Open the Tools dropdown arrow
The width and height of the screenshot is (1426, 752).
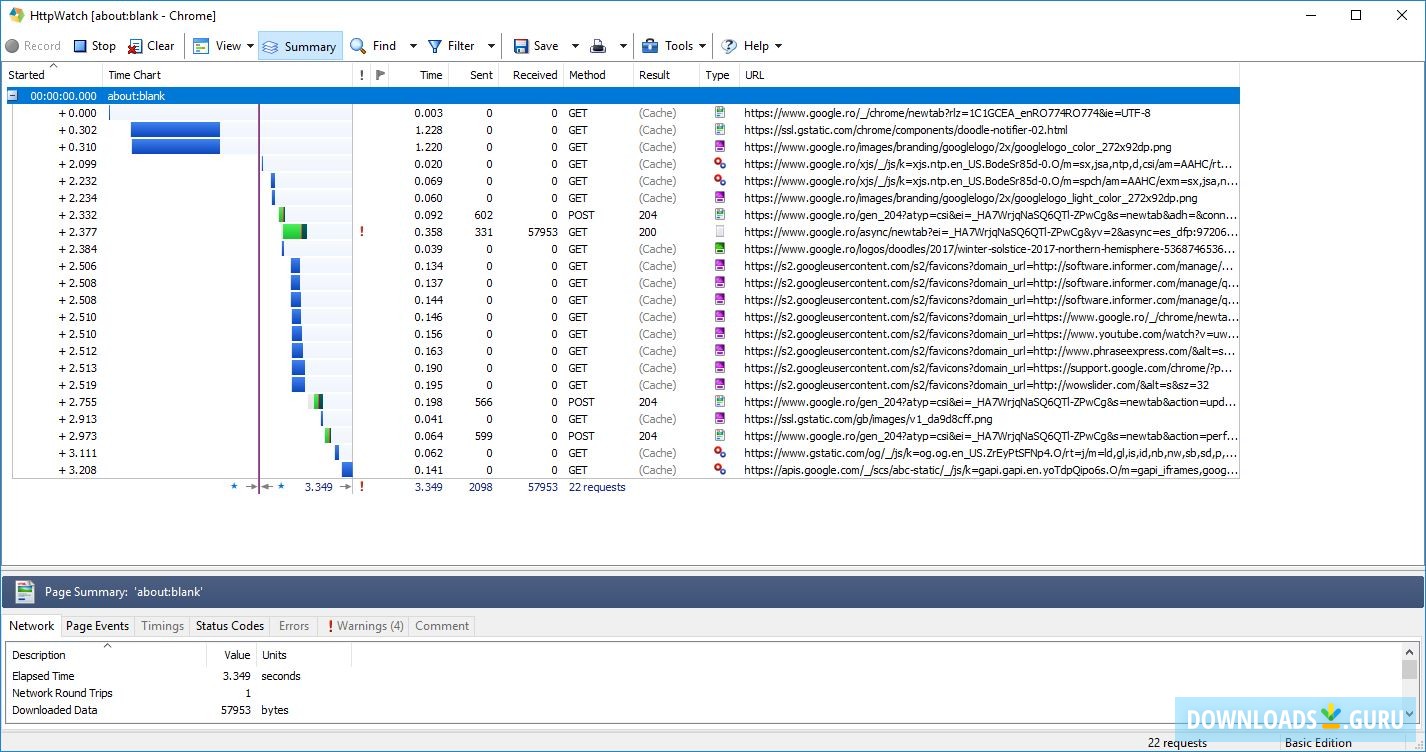(x=703, y=46)
